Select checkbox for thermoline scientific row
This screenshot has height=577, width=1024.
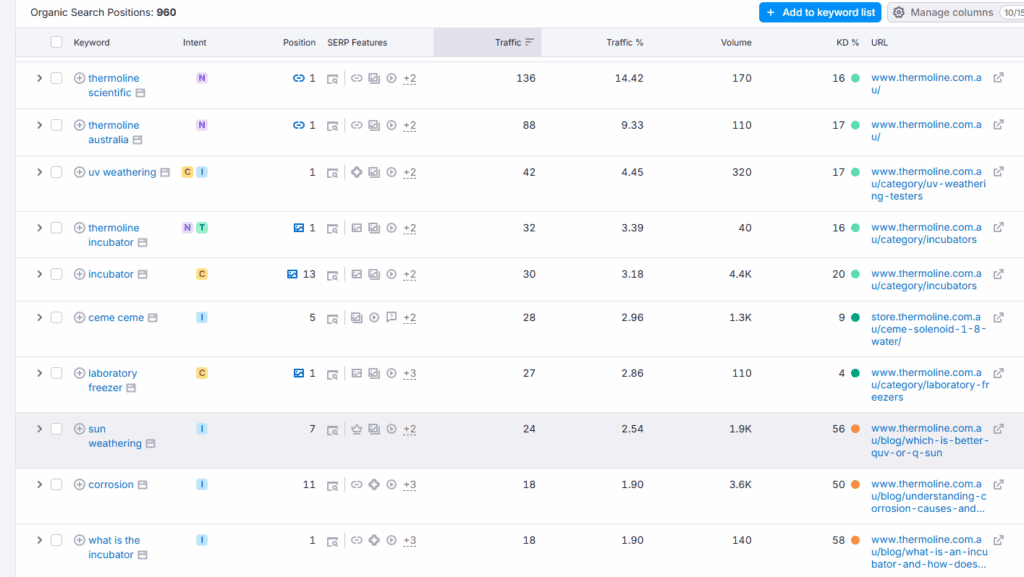tap(56, 78)
